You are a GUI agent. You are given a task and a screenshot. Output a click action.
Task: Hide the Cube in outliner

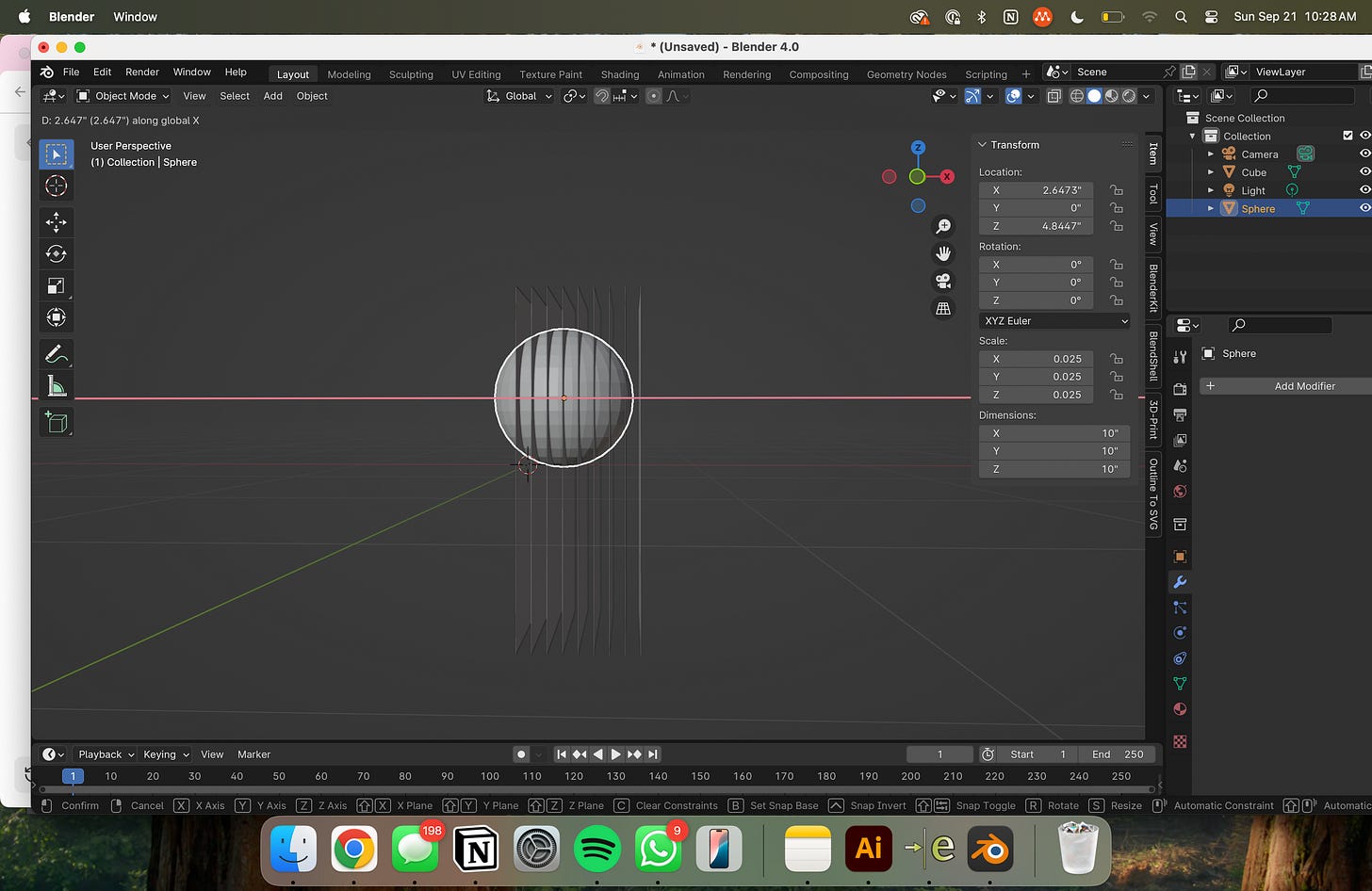tap(1364, 172)
